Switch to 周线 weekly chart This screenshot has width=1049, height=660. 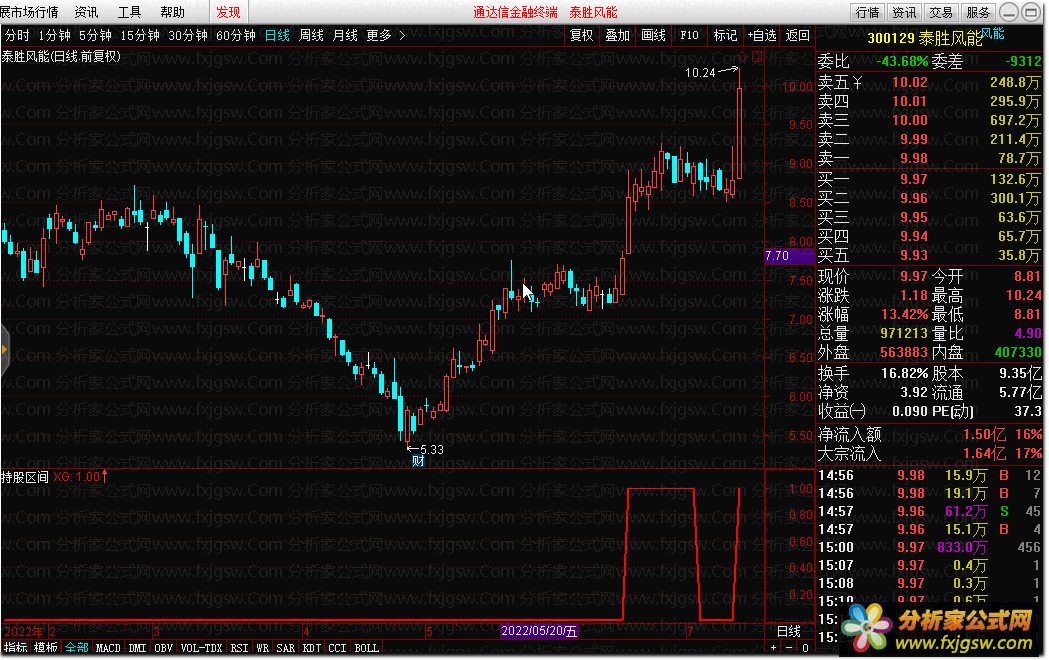[311, 35]
